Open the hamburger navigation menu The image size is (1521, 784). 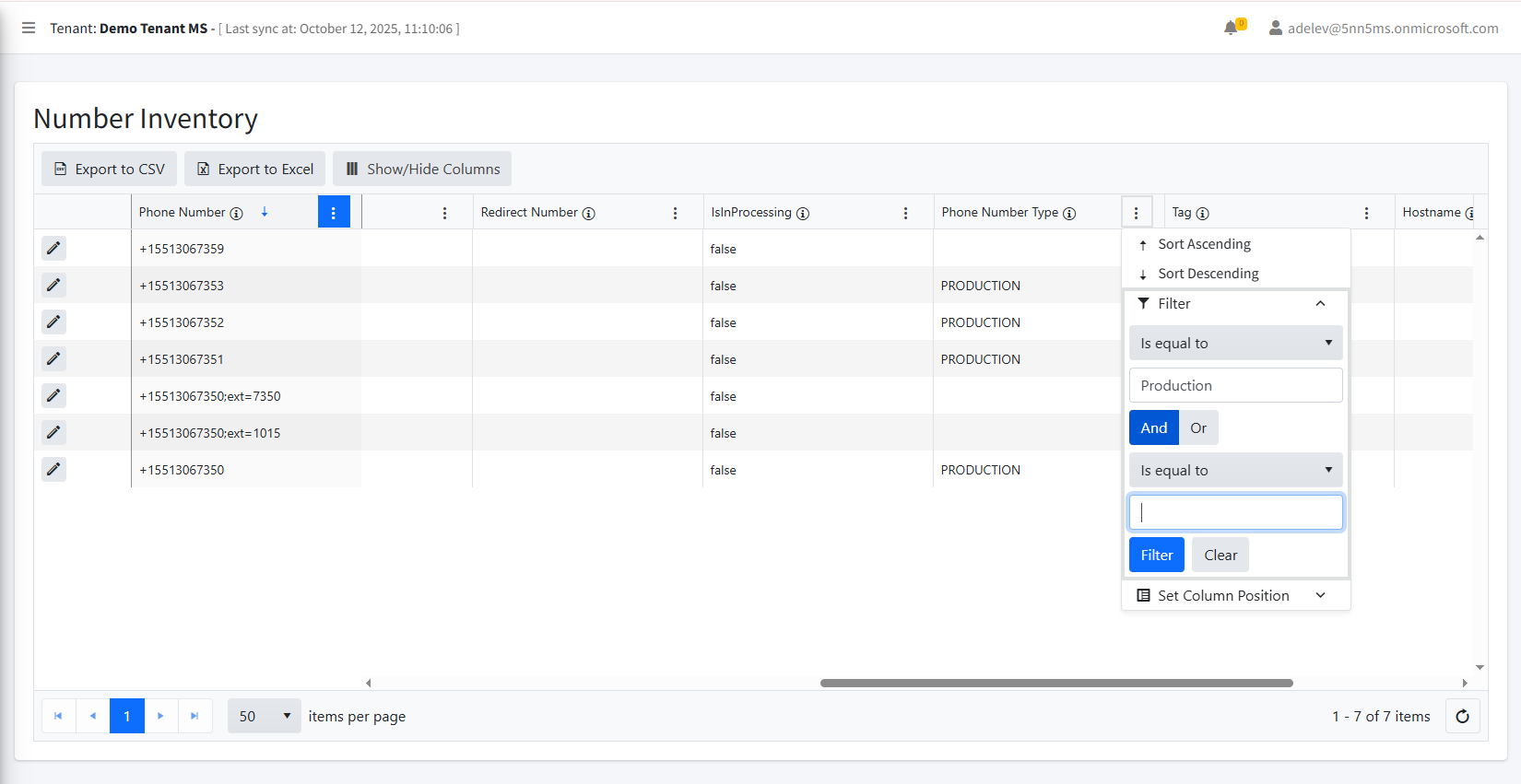(29, 28)
